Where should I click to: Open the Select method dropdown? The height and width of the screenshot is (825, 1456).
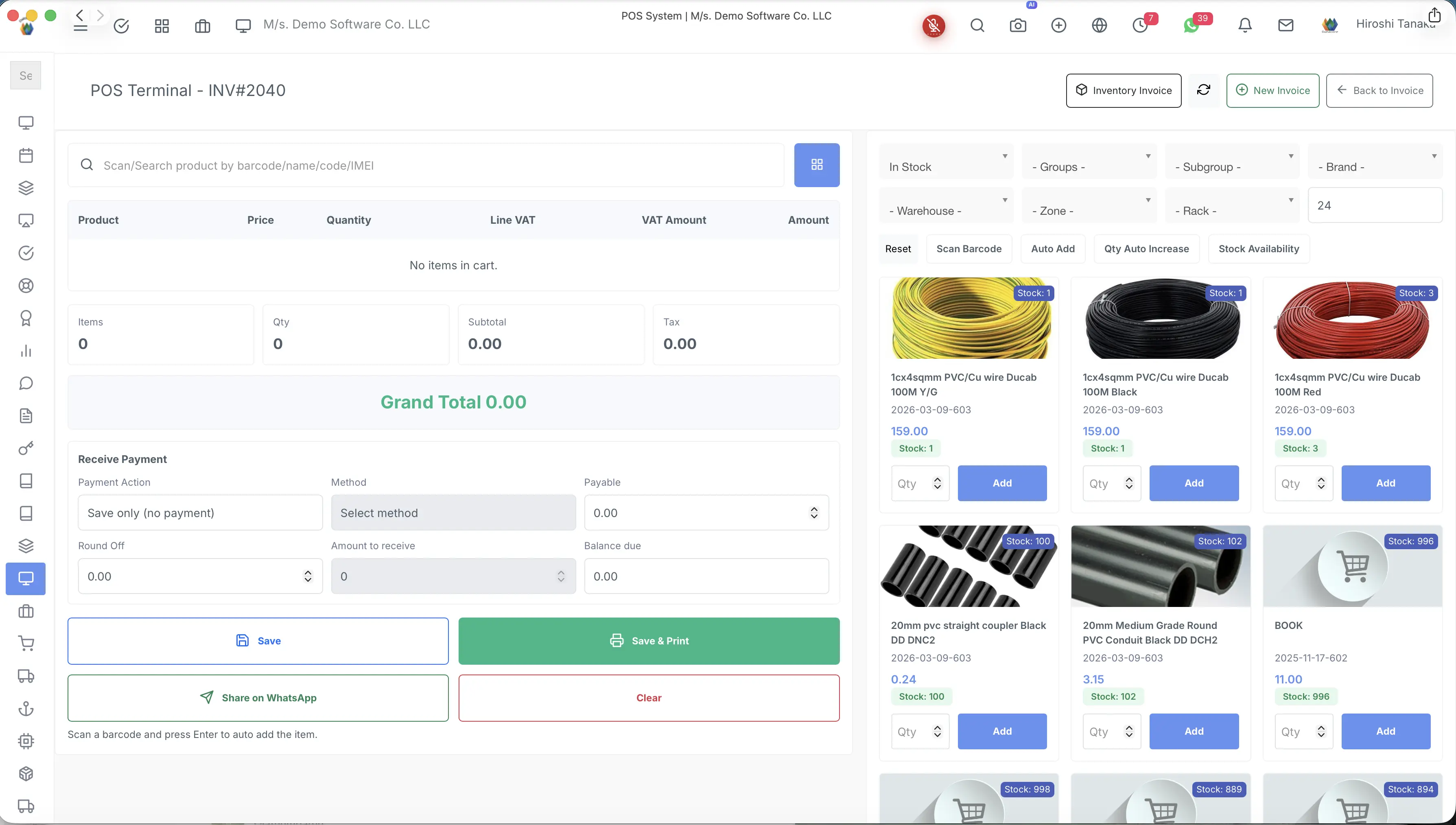(x=453, y=513)
